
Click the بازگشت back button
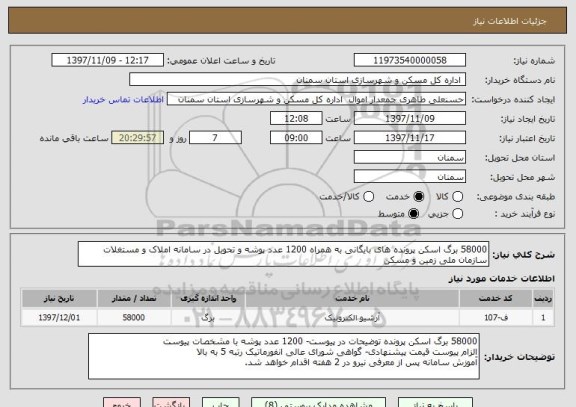171,403
